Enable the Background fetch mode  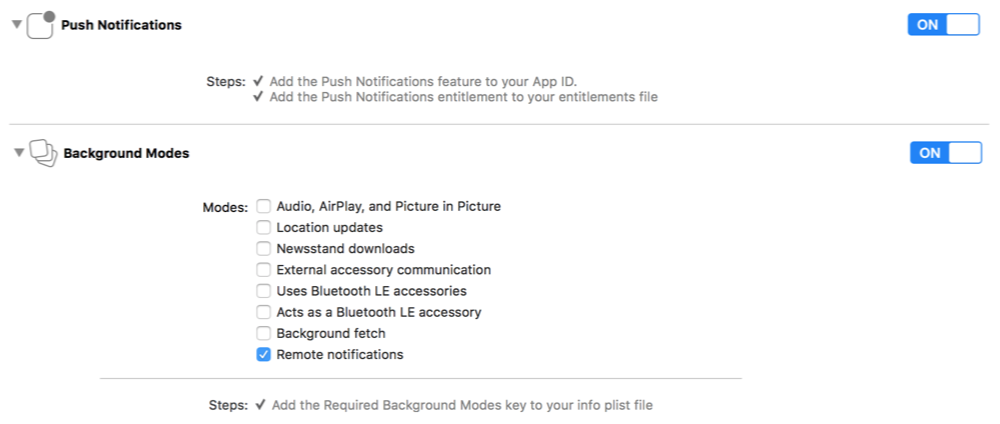[264, 333]
